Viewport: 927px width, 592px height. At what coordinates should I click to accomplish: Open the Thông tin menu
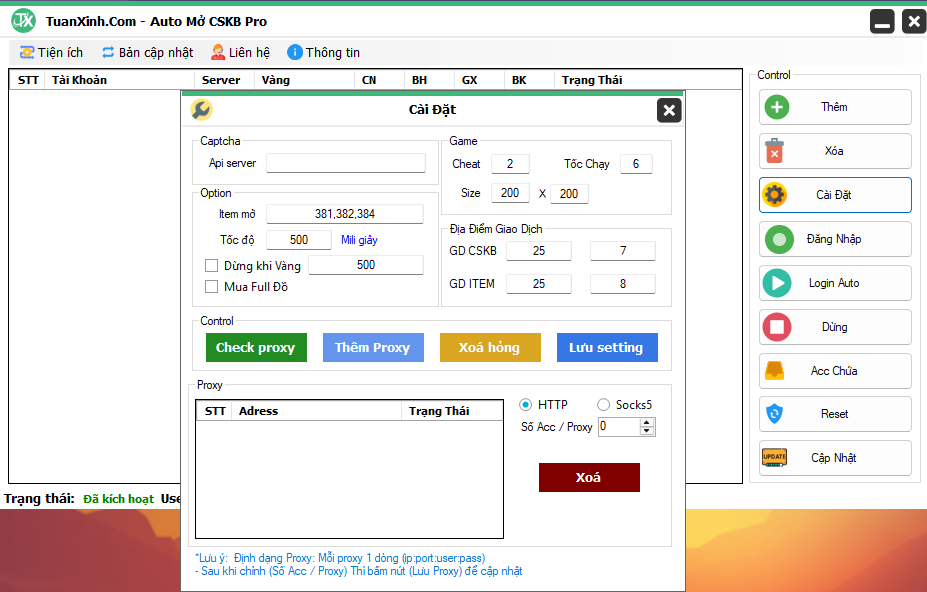pos(323,52)
